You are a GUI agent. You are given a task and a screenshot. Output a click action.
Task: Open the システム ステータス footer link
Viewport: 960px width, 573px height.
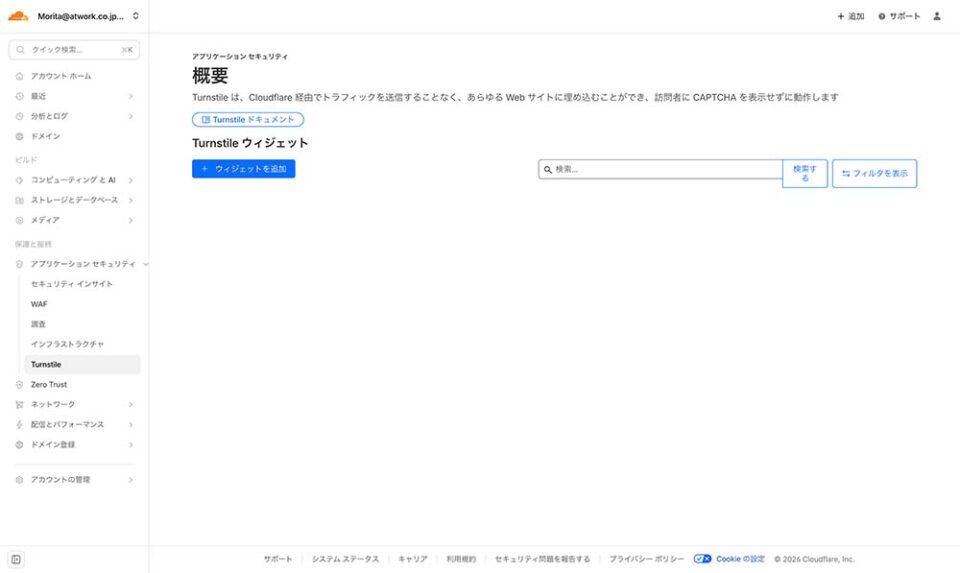pyautogui.click(x=345, y=559)
